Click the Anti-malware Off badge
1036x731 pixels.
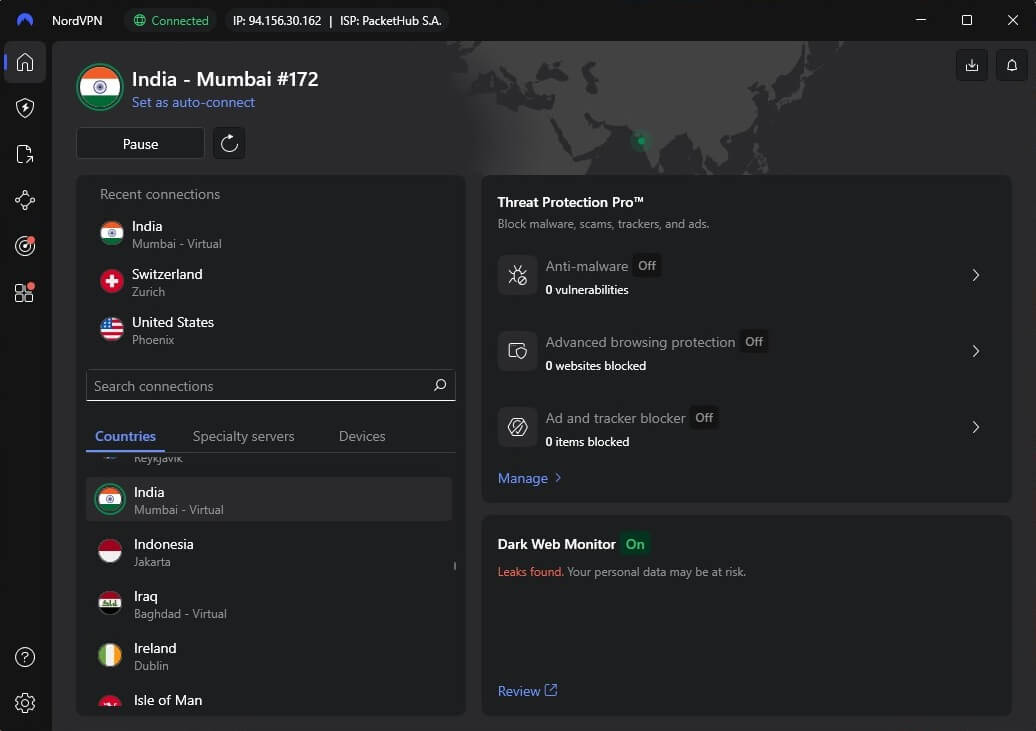[646, 266]
